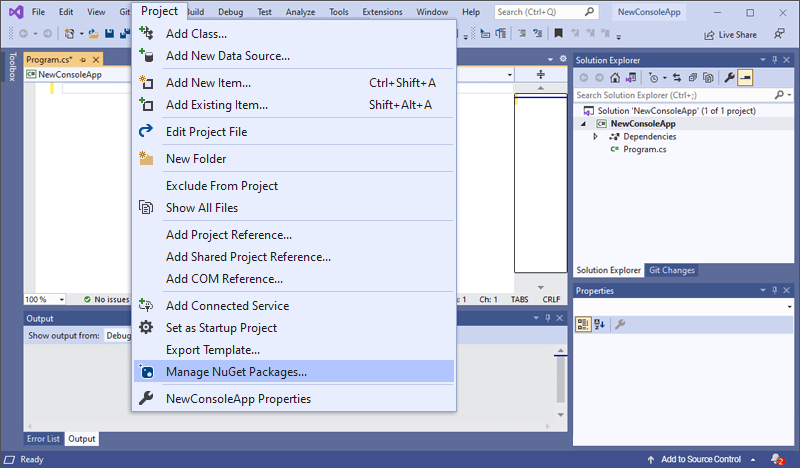
Task: Close the Program.cs tab
Action: 95,60
